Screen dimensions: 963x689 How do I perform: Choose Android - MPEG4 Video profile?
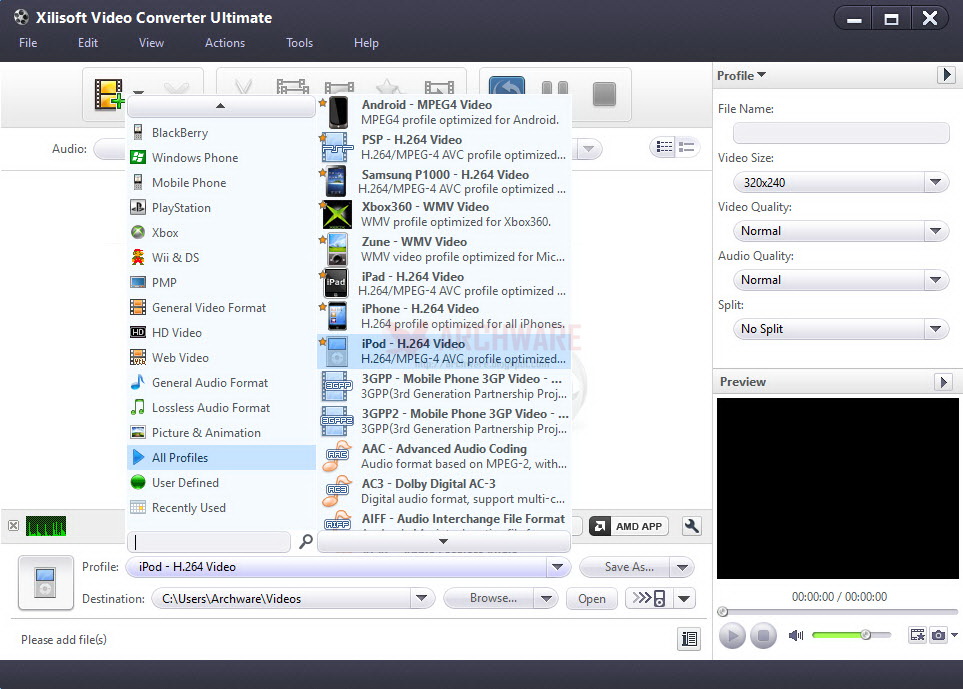[x=444, y=112]
